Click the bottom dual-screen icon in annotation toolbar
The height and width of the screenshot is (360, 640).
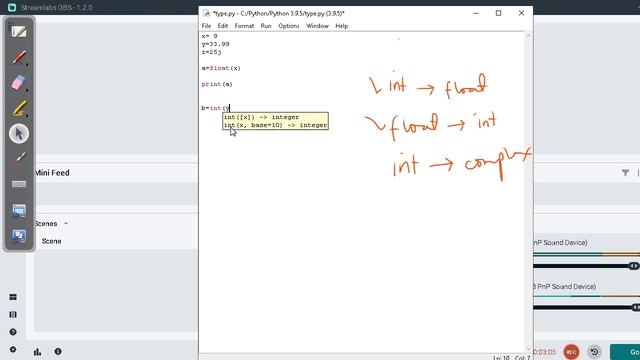pyautogui.click(x=19, y=236)
